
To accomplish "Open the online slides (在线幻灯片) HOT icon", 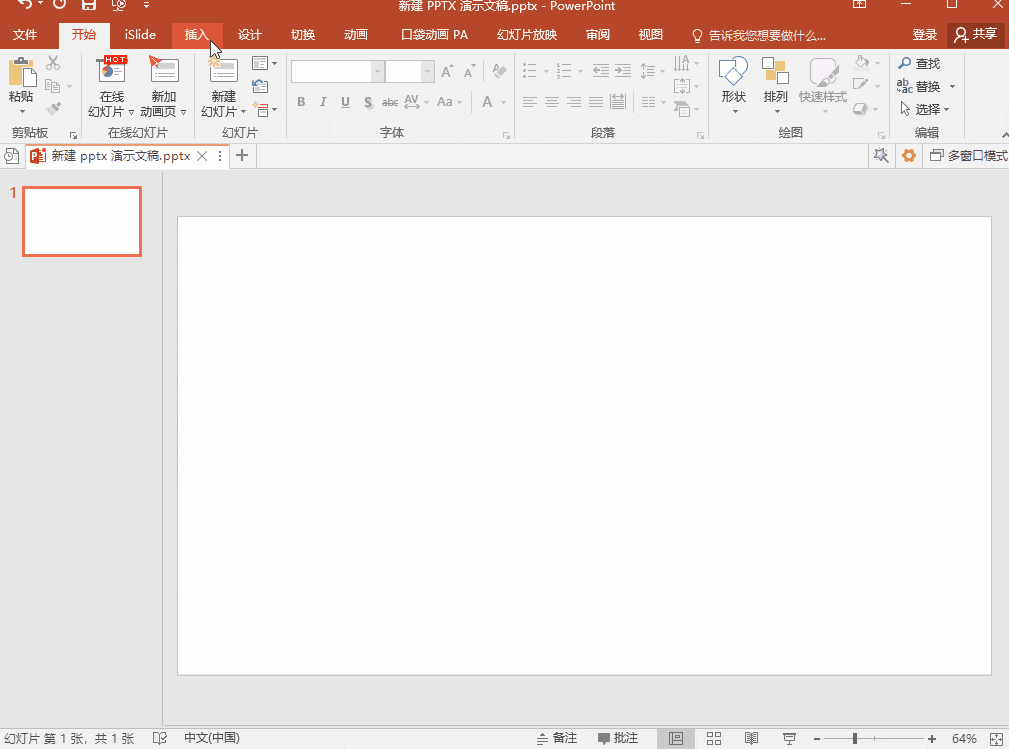I will (x=111, y=71).
